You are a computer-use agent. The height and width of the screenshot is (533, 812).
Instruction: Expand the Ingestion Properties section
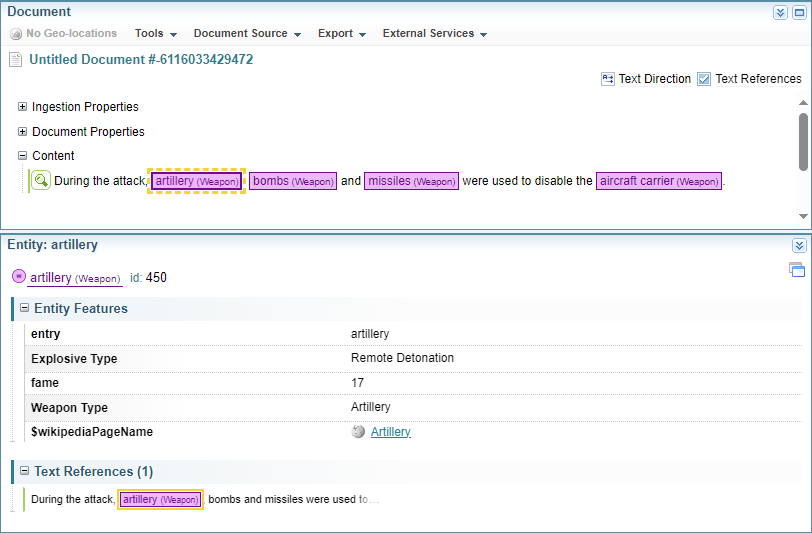click(x=22, y=107)
